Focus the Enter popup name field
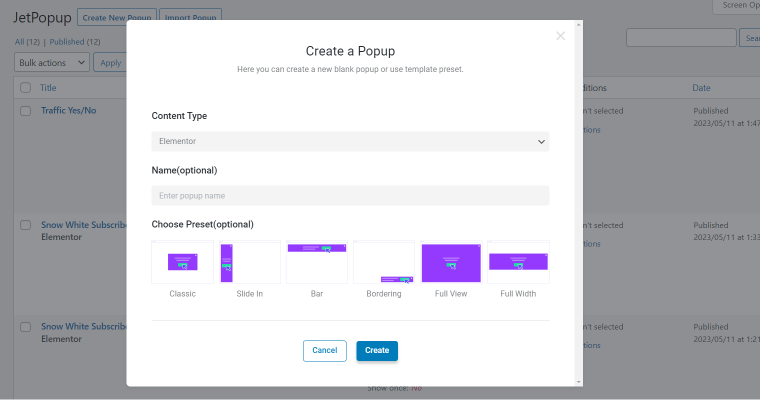760x400 pixels. 350,196
